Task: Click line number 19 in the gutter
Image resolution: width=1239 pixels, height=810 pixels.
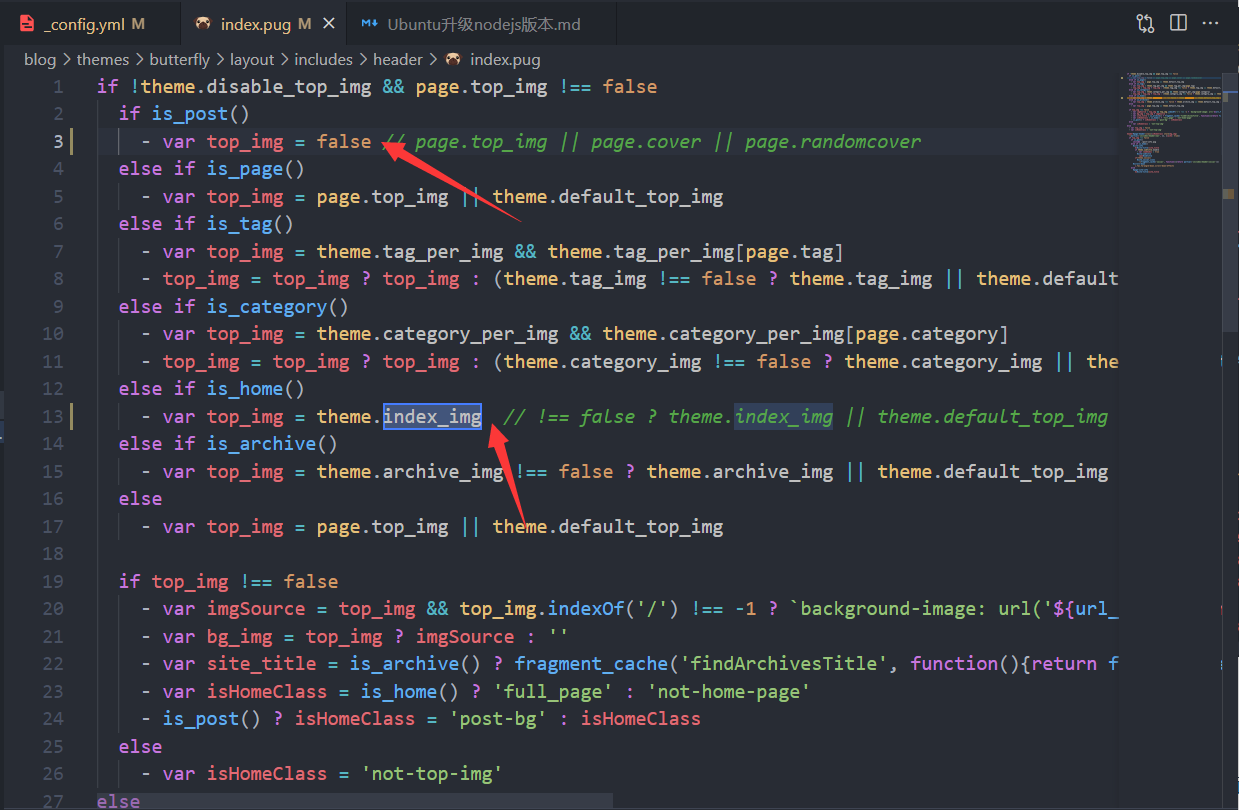Action: 53,581
